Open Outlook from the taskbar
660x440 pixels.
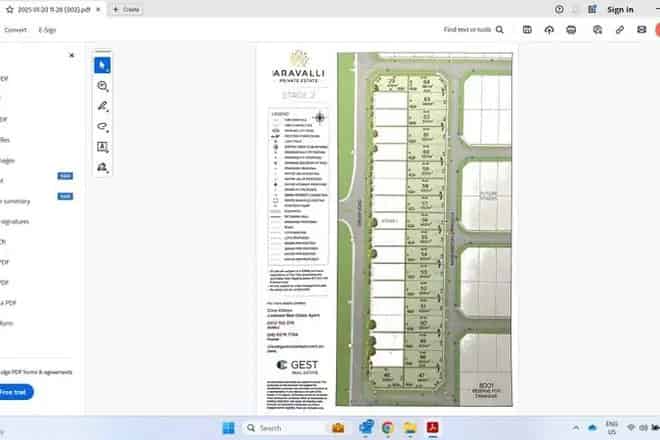pos(366,427)
